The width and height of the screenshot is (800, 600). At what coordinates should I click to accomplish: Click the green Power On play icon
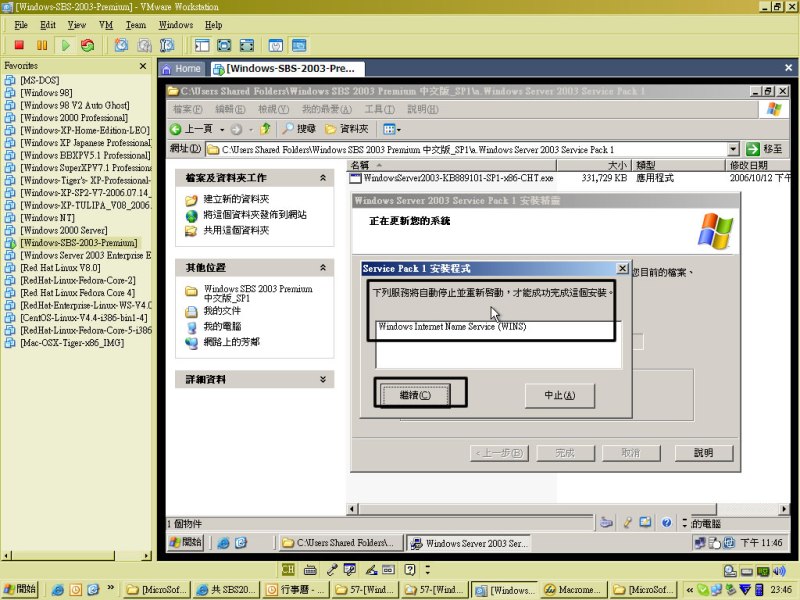pyautogui.click(x=65, y=45)
